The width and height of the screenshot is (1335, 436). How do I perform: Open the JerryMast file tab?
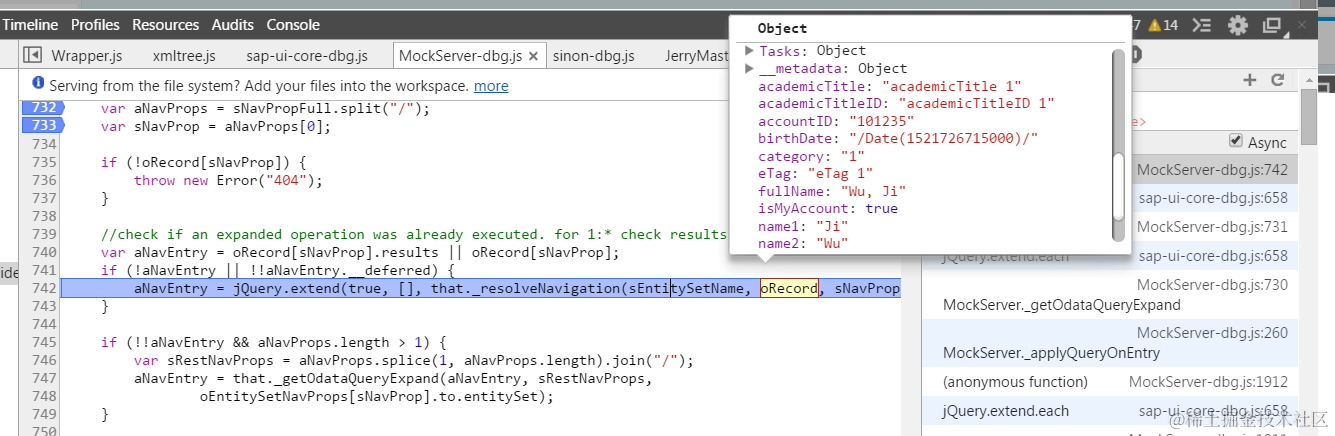click(697, 56)
